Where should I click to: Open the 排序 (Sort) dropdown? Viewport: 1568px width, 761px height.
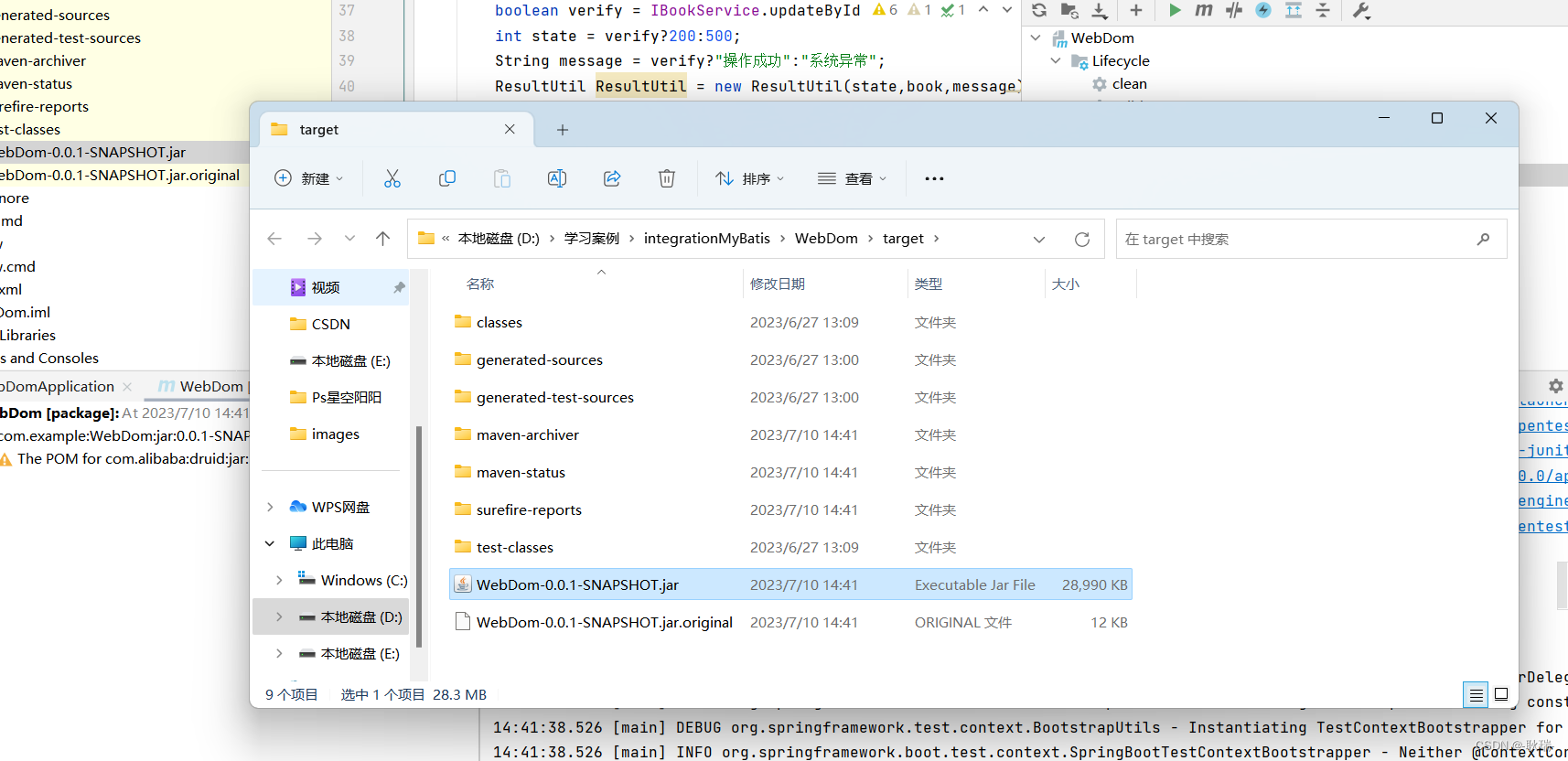[750, 178]
